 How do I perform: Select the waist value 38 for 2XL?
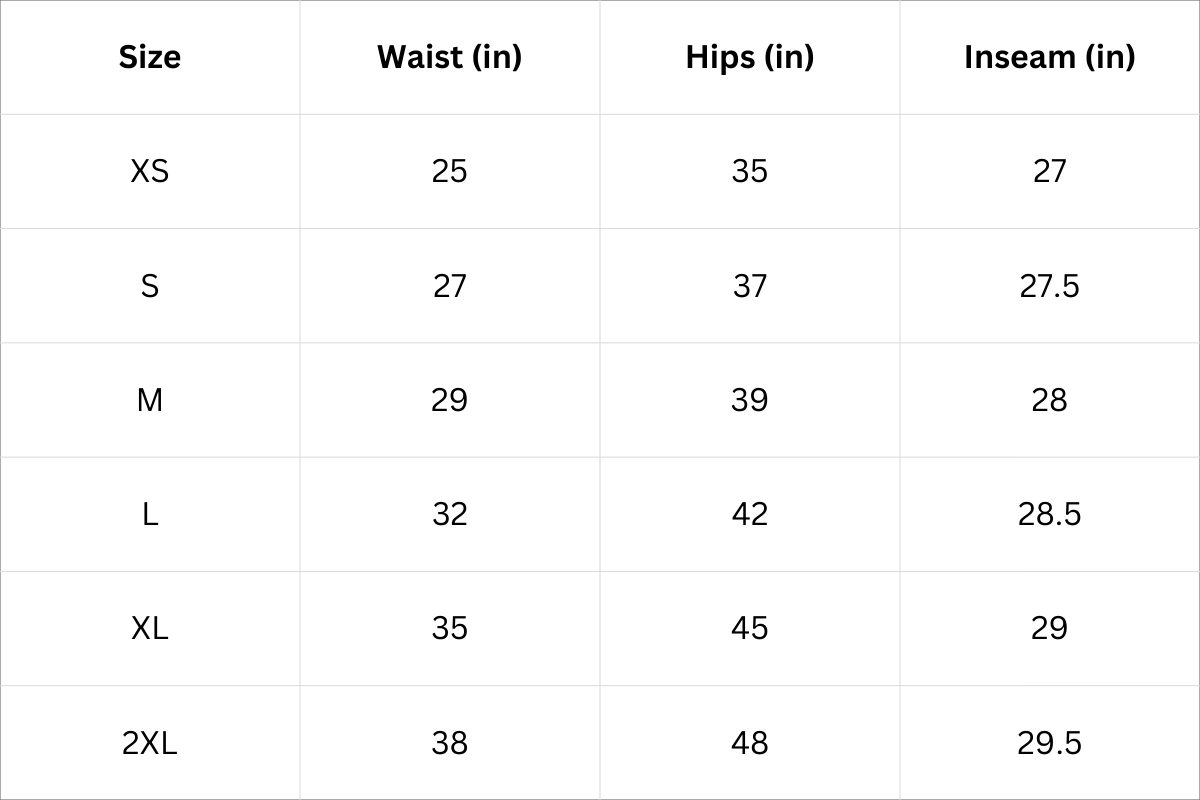(x=449, y=743)
